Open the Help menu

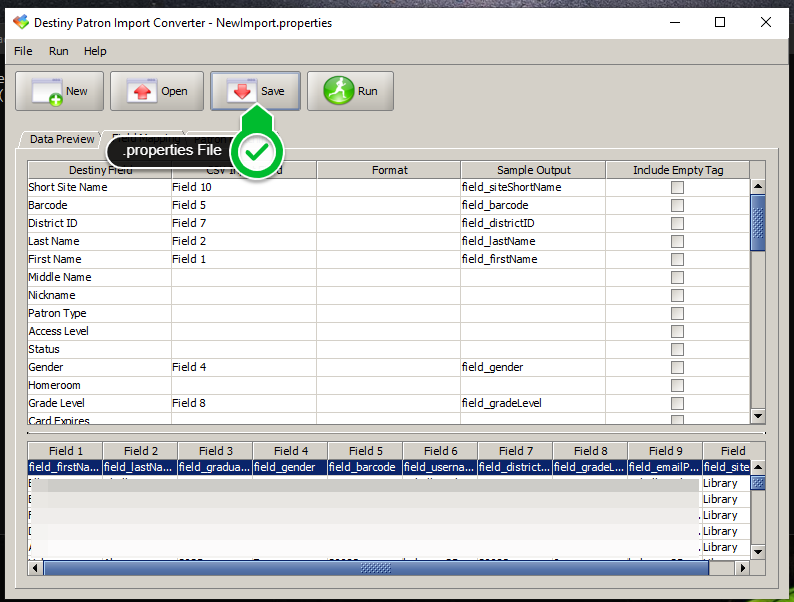(95, 51)
